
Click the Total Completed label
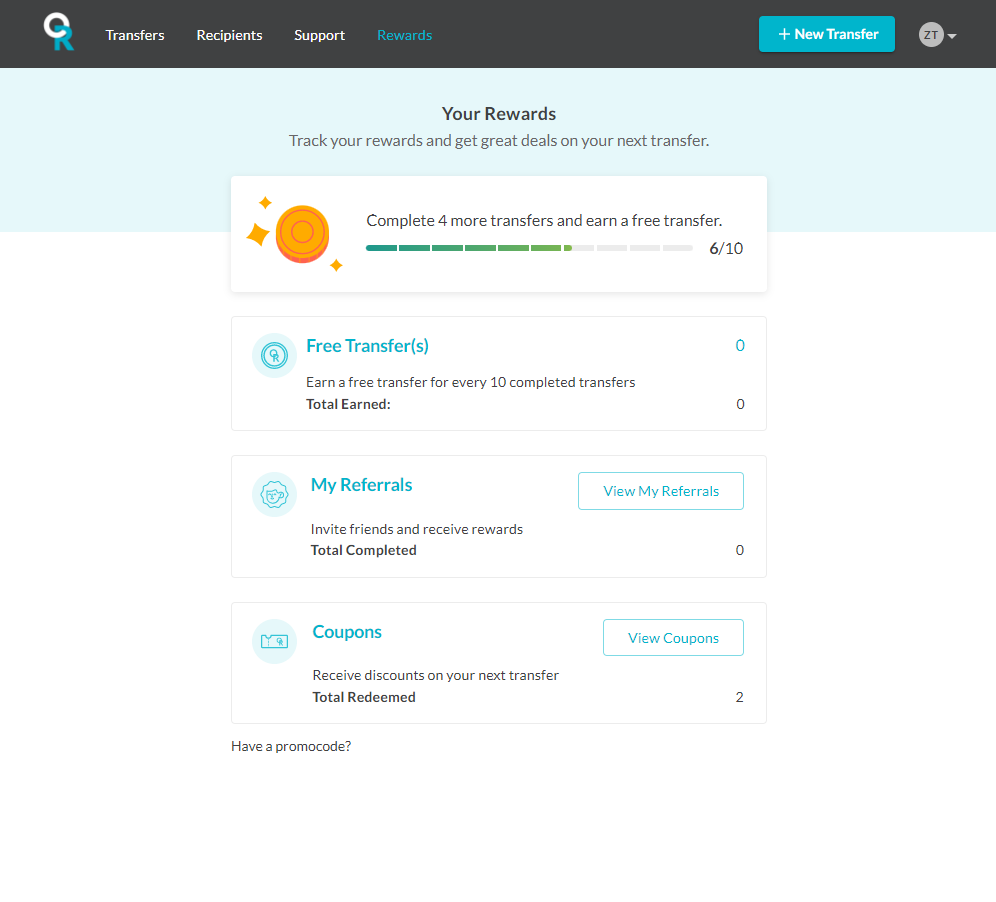point(363,550)
